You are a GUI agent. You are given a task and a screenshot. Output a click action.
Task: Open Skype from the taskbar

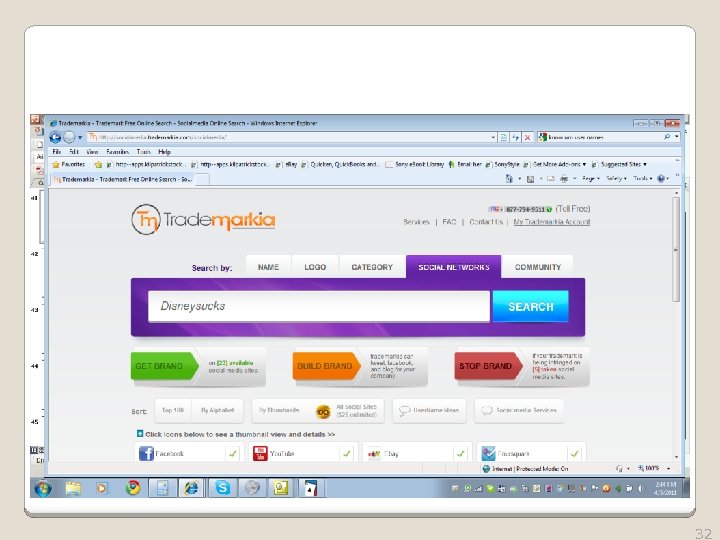pos(222,488)
